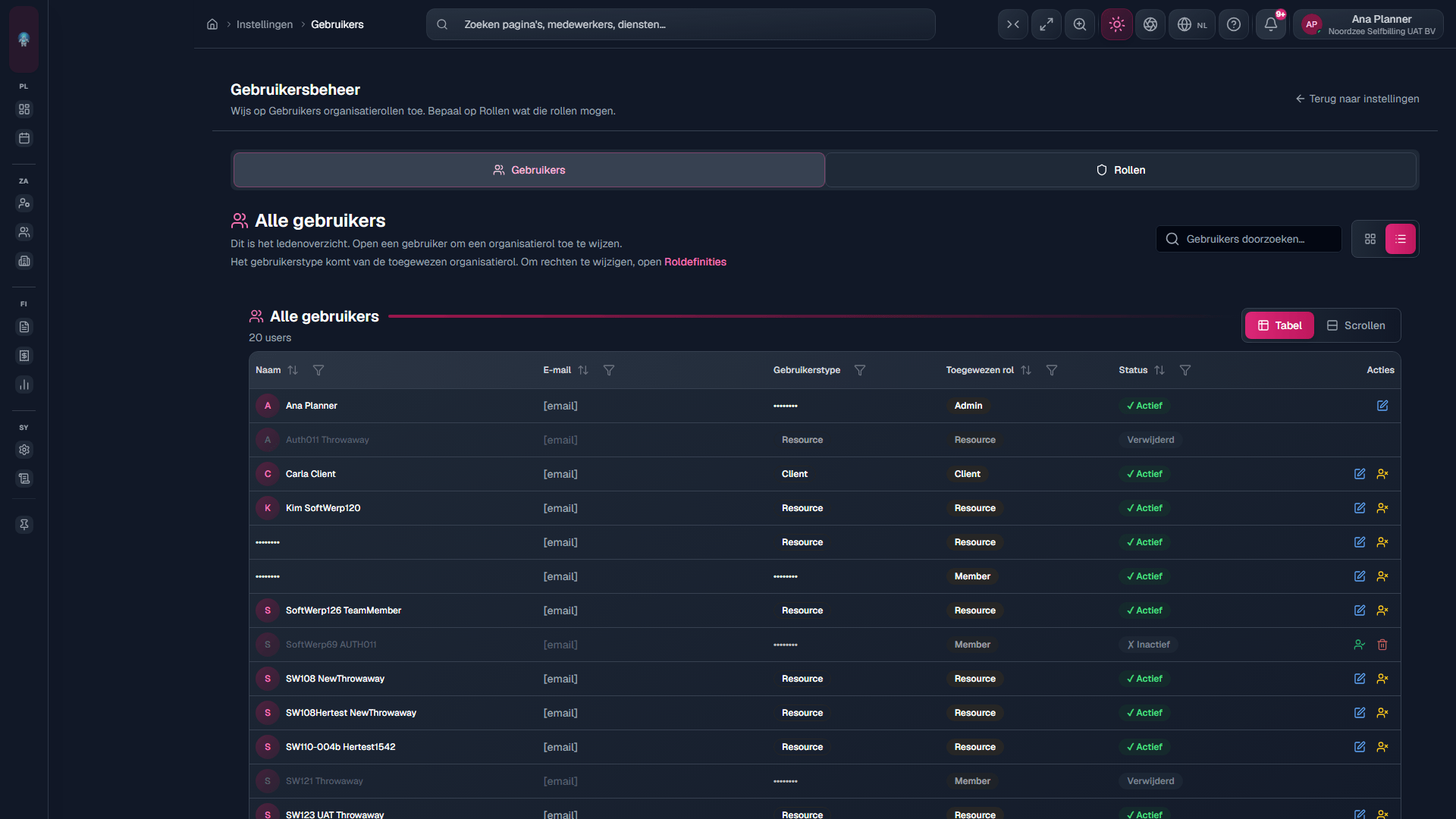
Task: Open the dashboard grid icon in sidebar
Action: pos(24,109)
